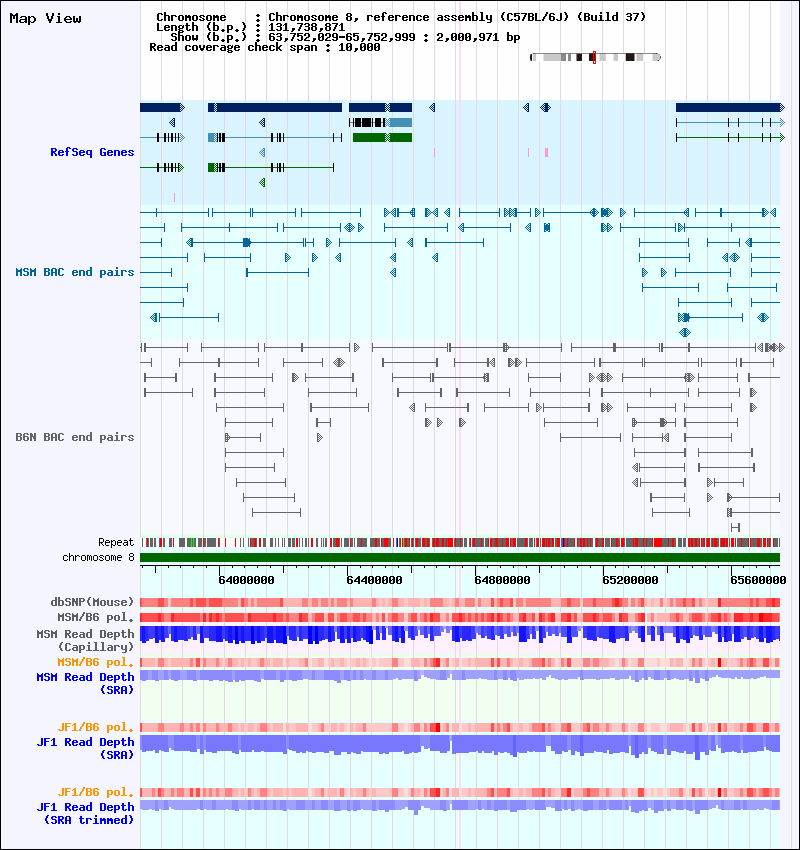Click the 'Read coverage check span : 10,000' text

point(264,47)
